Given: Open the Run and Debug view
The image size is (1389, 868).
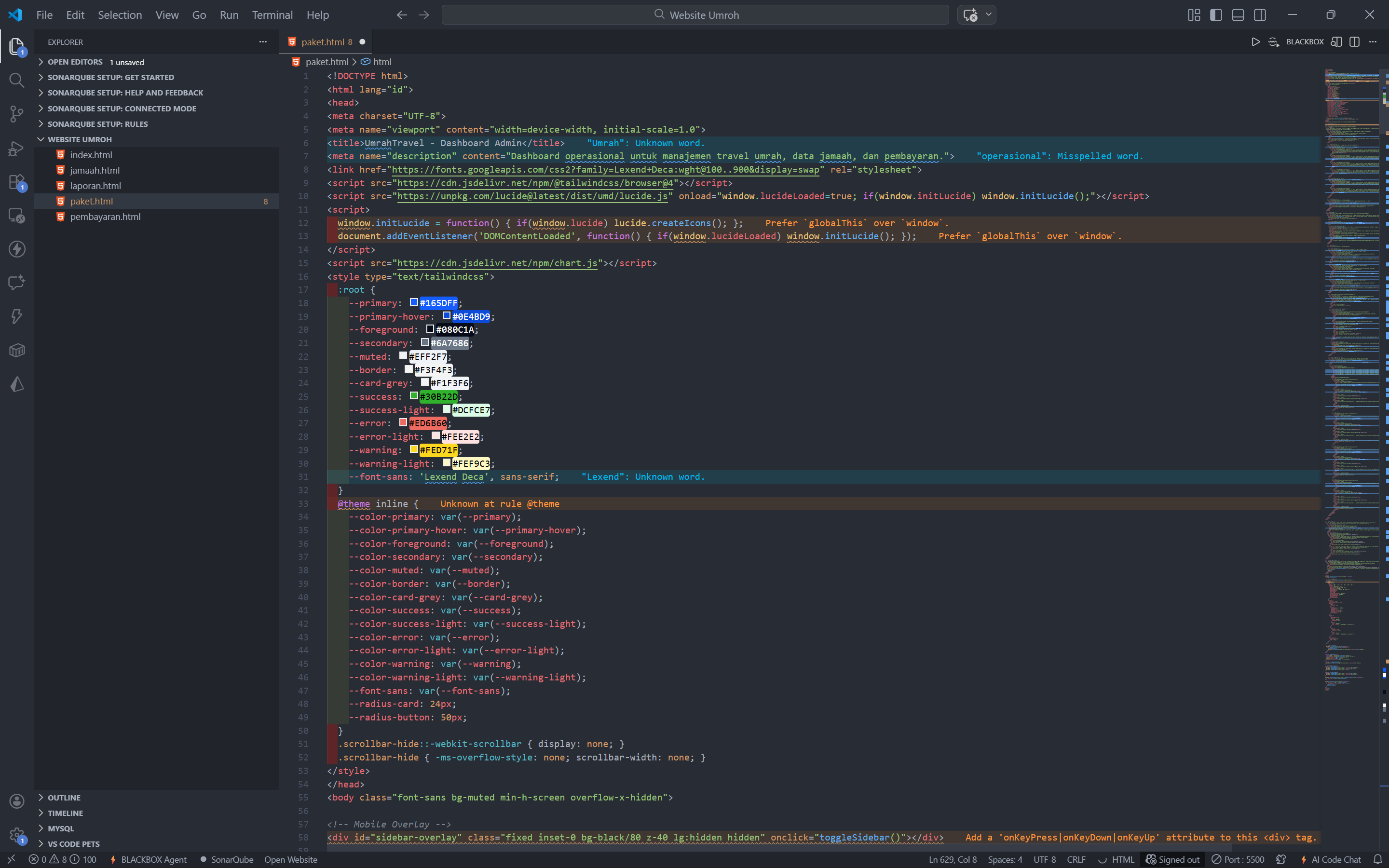Looking at the screenshot, I should pos(17,148).
